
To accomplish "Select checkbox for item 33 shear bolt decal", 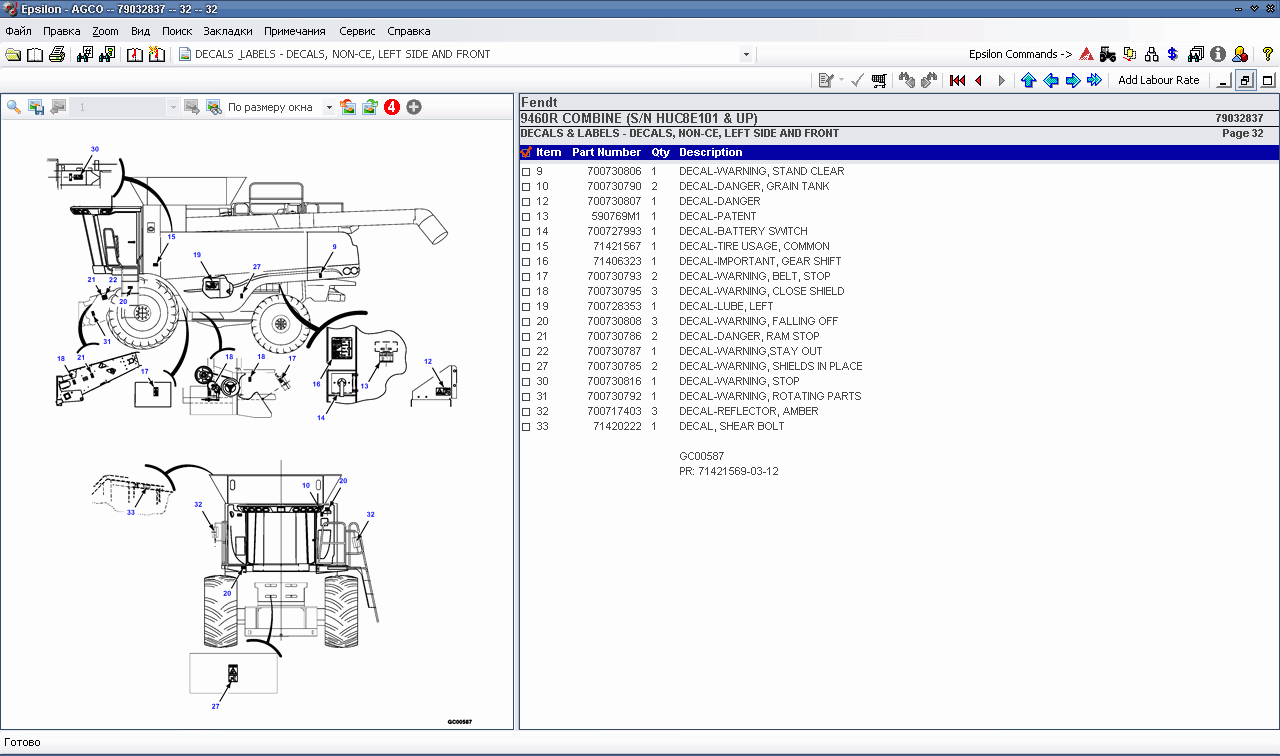I will pyautogui.click(x=526, y=427).
